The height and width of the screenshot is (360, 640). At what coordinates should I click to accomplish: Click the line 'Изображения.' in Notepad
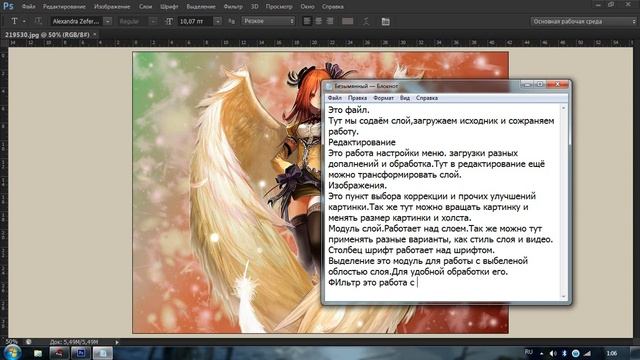tap(357, 185)
